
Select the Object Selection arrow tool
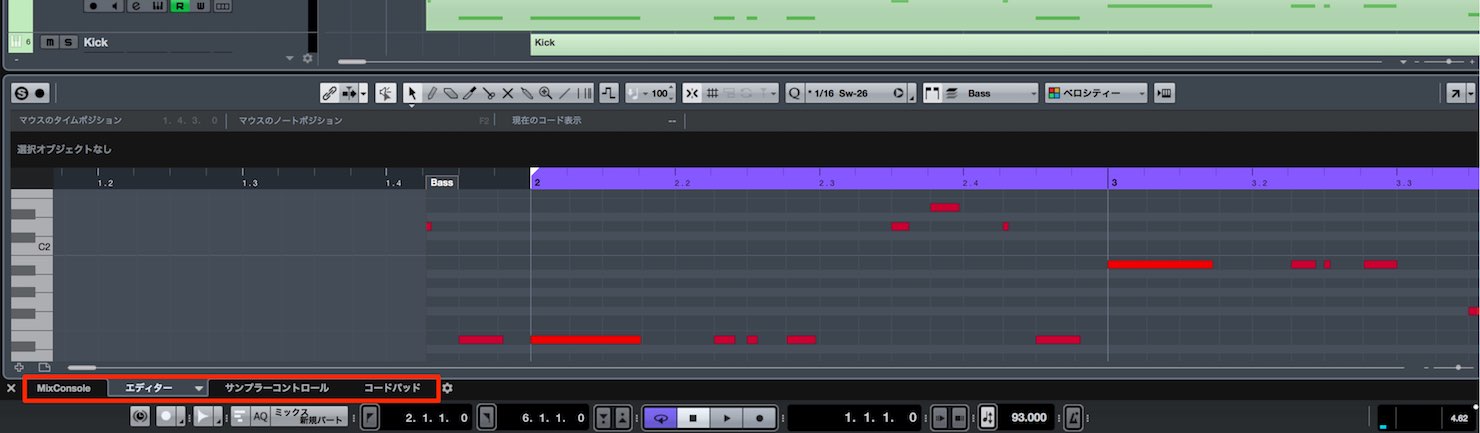412,93
